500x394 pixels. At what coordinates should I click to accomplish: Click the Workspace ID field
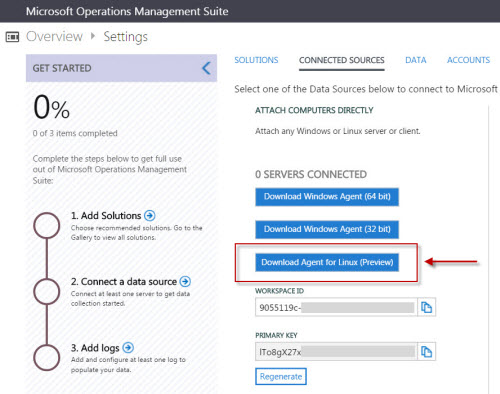pyautogui.click(x=336, y=307)
